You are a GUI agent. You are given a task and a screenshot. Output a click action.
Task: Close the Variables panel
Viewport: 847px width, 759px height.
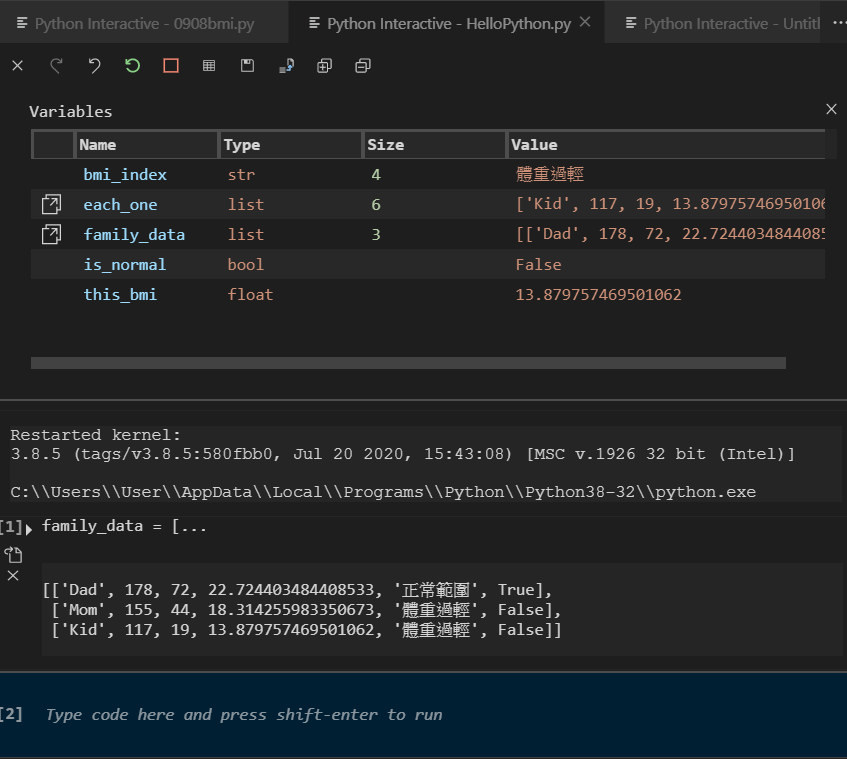(x=831, y=109)
